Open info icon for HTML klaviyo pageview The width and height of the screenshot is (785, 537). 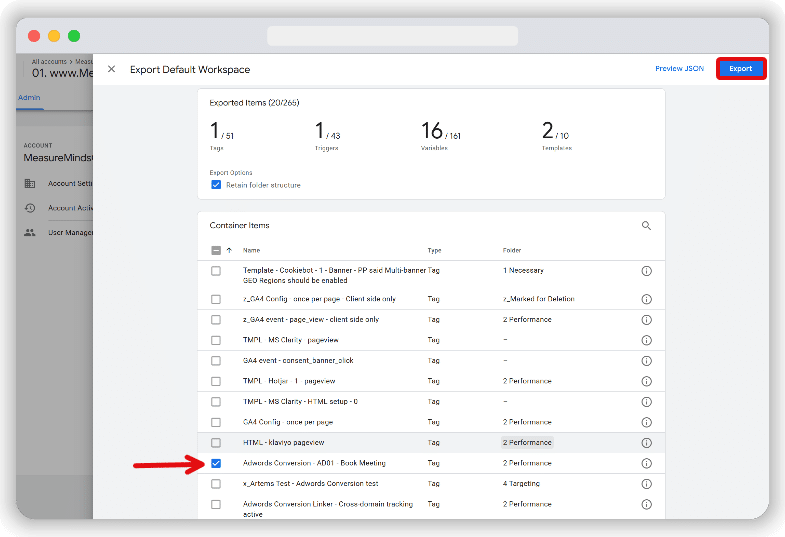pyautogui.click(x=646, y=443)
